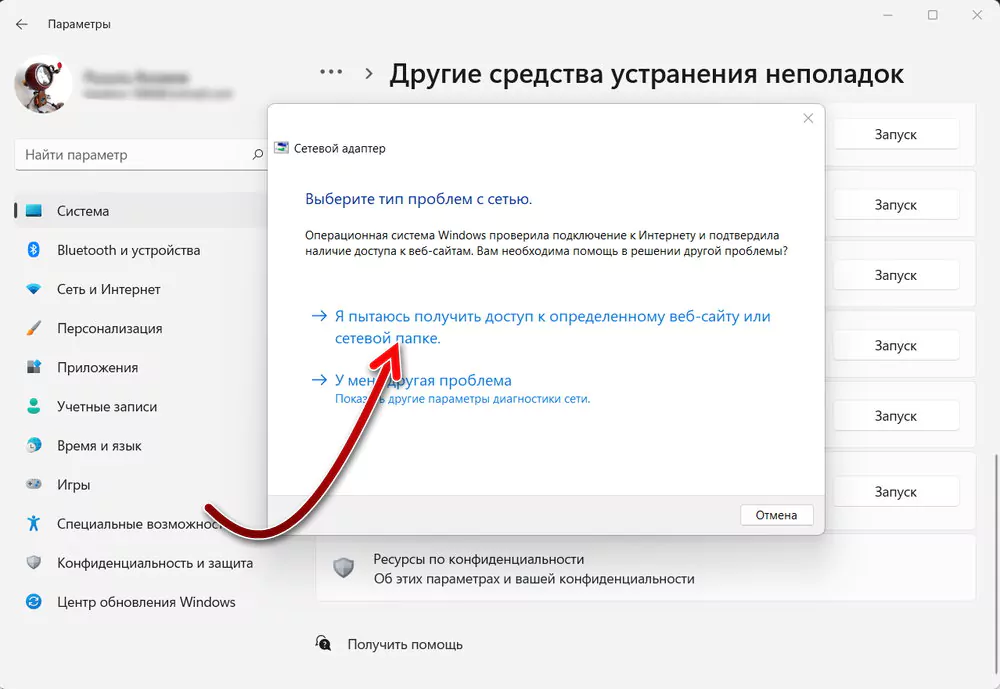Image resolution: width=1000 pixels, height=689 pixels.
Task: Choose access to specific website or folder option
Action: tap(552, 327)
